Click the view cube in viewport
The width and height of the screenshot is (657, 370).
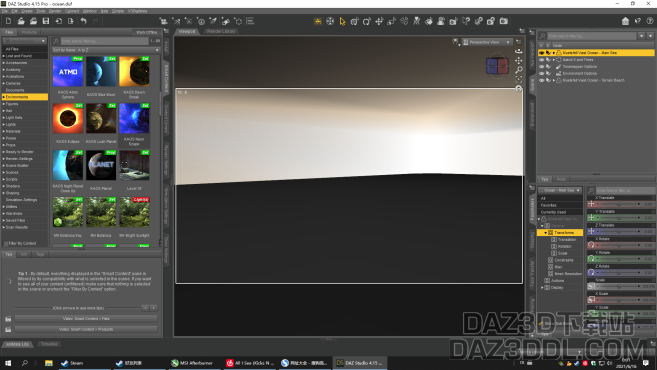click(497, 66)
